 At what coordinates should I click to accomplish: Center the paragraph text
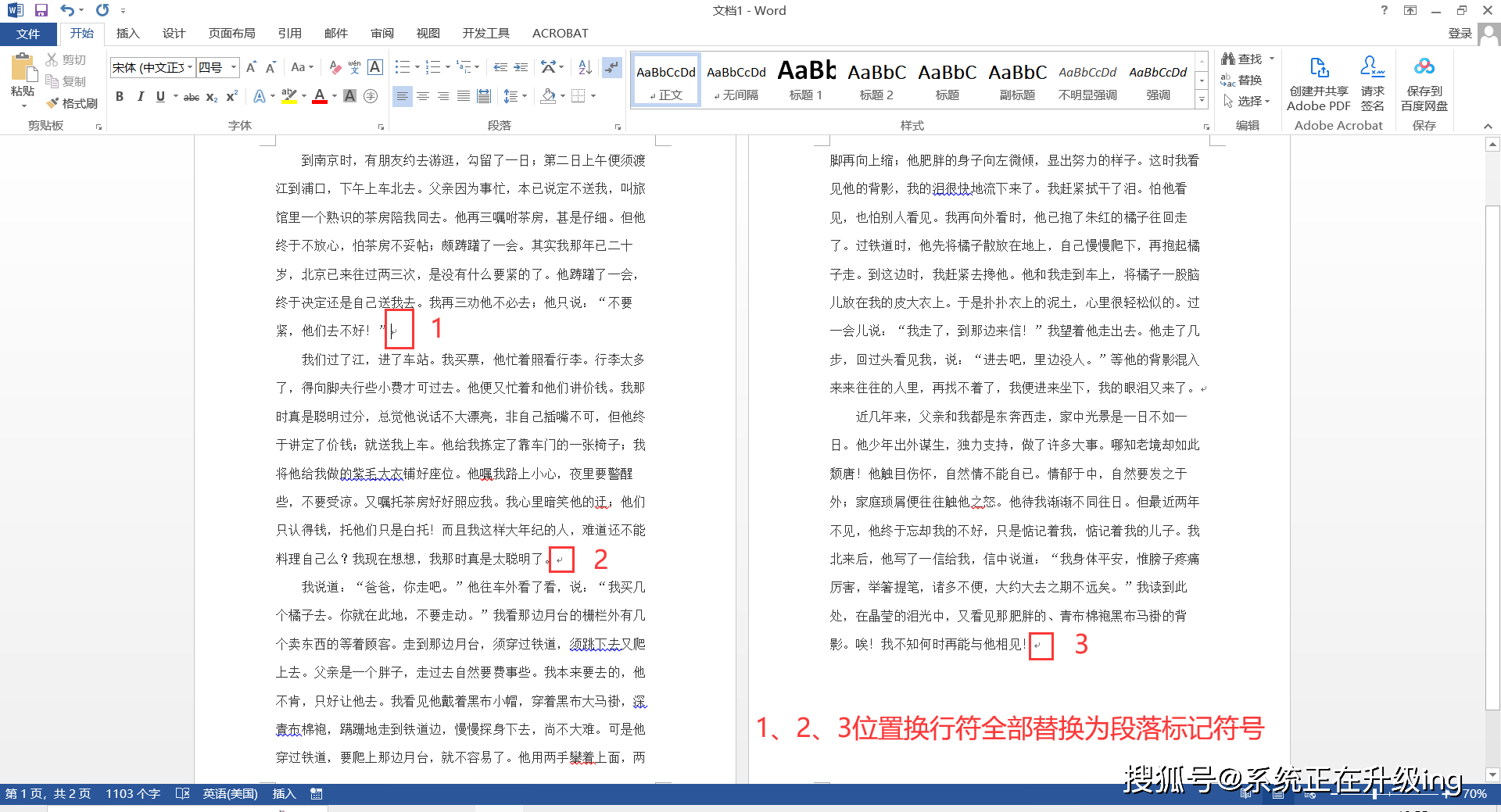[x=423, y=96]
